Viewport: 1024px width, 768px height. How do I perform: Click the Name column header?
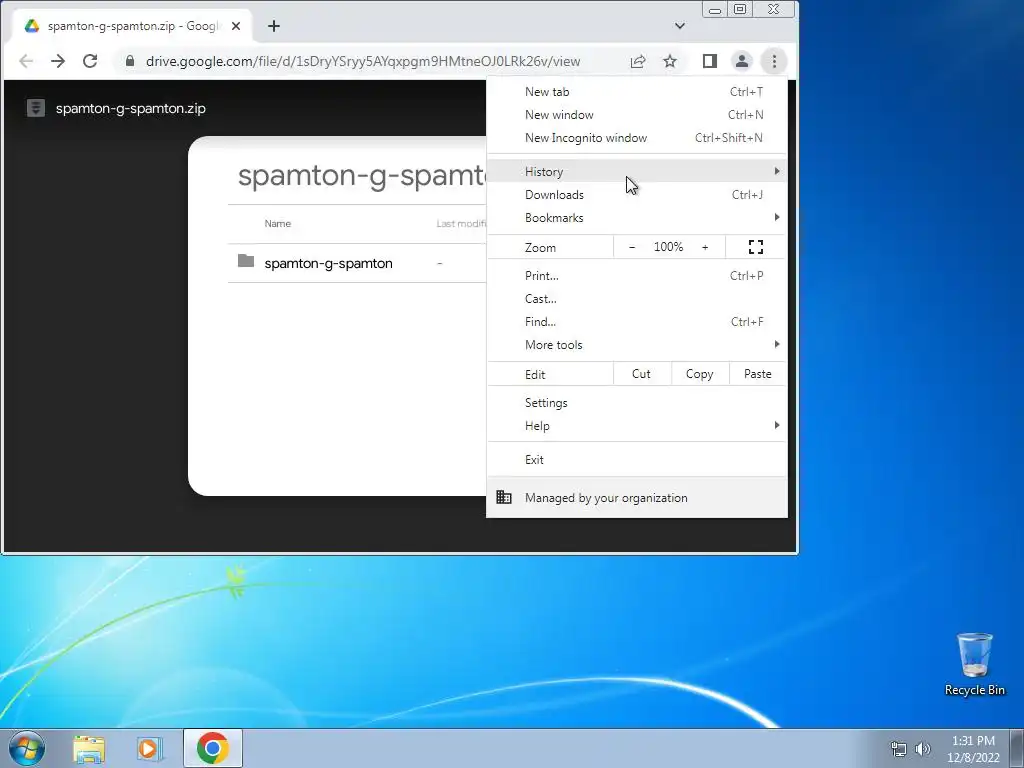tap(278, 223)
